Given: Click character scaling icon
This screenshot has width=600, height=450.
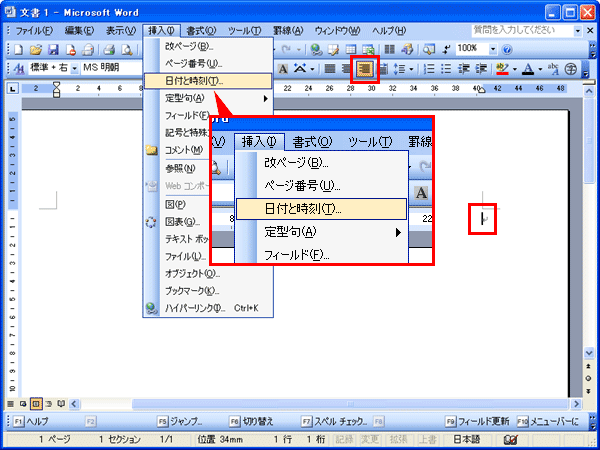Looking at the screenshot, I should pyautogui.click(x=300, y=69).
